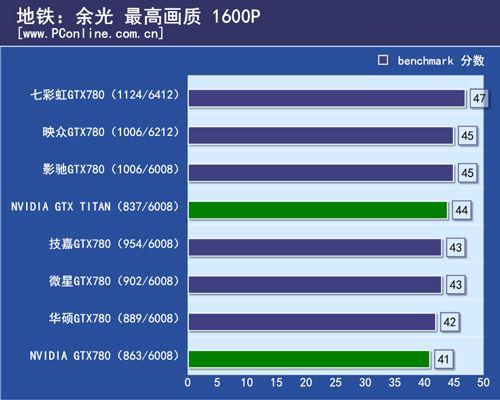Click the label 微星GTX780 (902/6008)
The height and width of the screenshot is (400, 500).
[114, 281]
